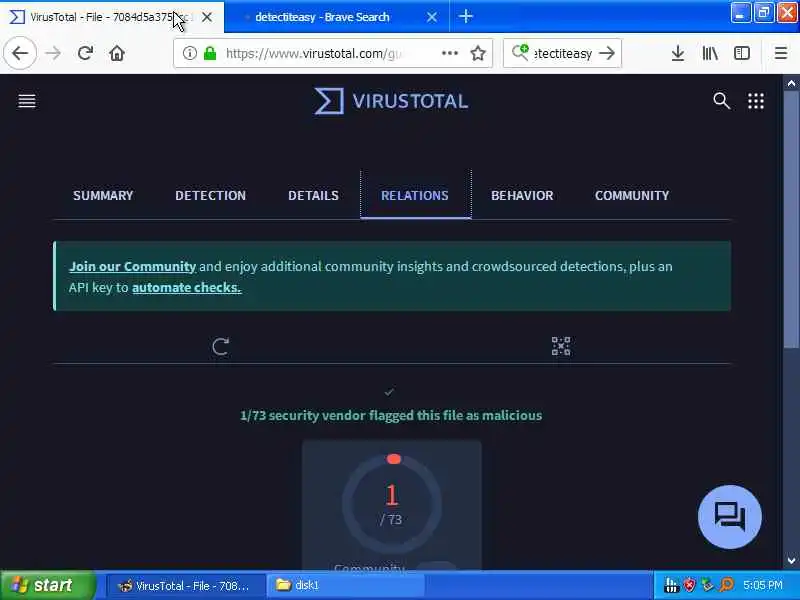Click the detectiteasy search field

pos(562,53)
